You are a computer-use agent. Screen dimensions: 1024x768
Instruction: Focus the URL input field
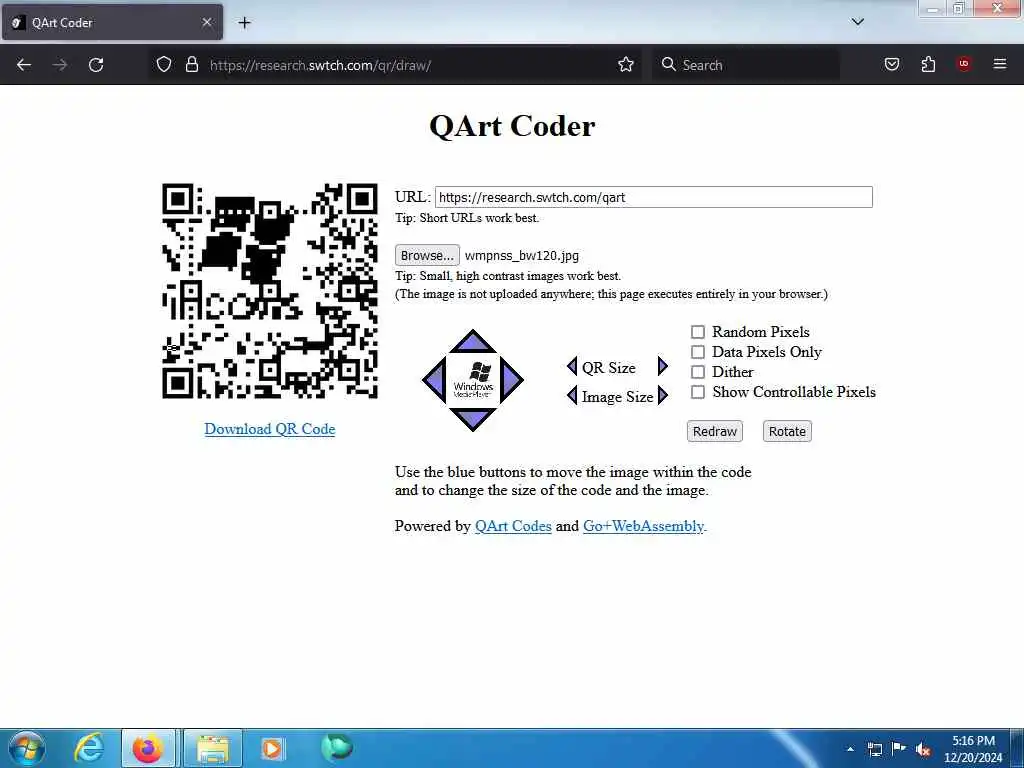coord(654,197)
